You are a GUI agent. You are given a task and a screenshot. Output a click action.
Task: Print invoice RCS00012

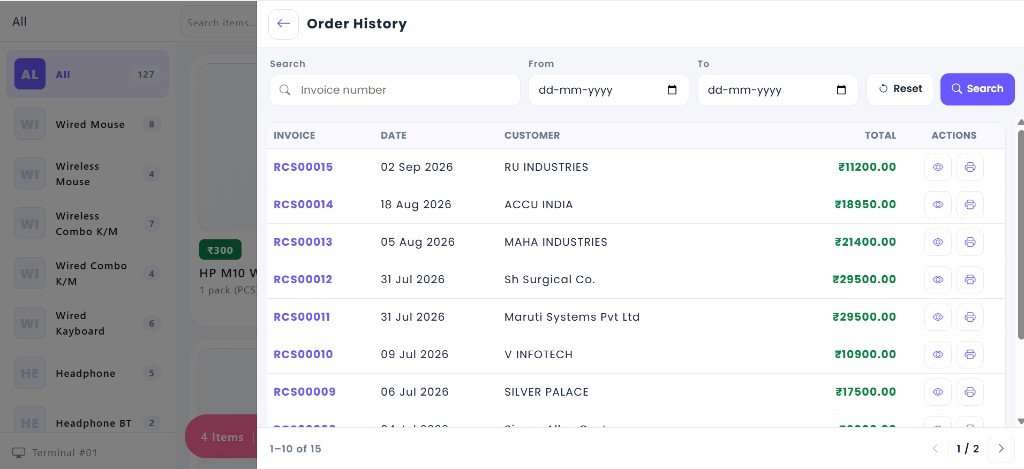pyautogui.click(x=970, y=280)
